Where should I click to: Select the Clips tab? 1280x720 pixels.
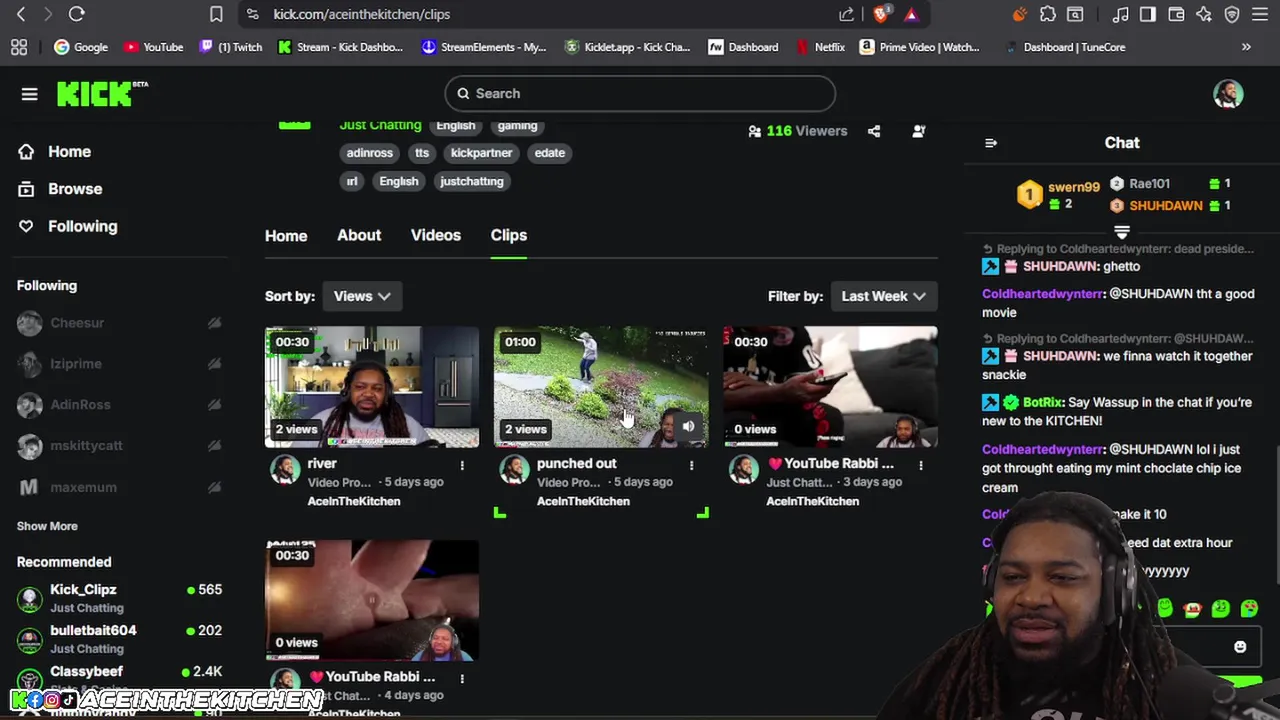pyautogui.click(x=509, y=235)
